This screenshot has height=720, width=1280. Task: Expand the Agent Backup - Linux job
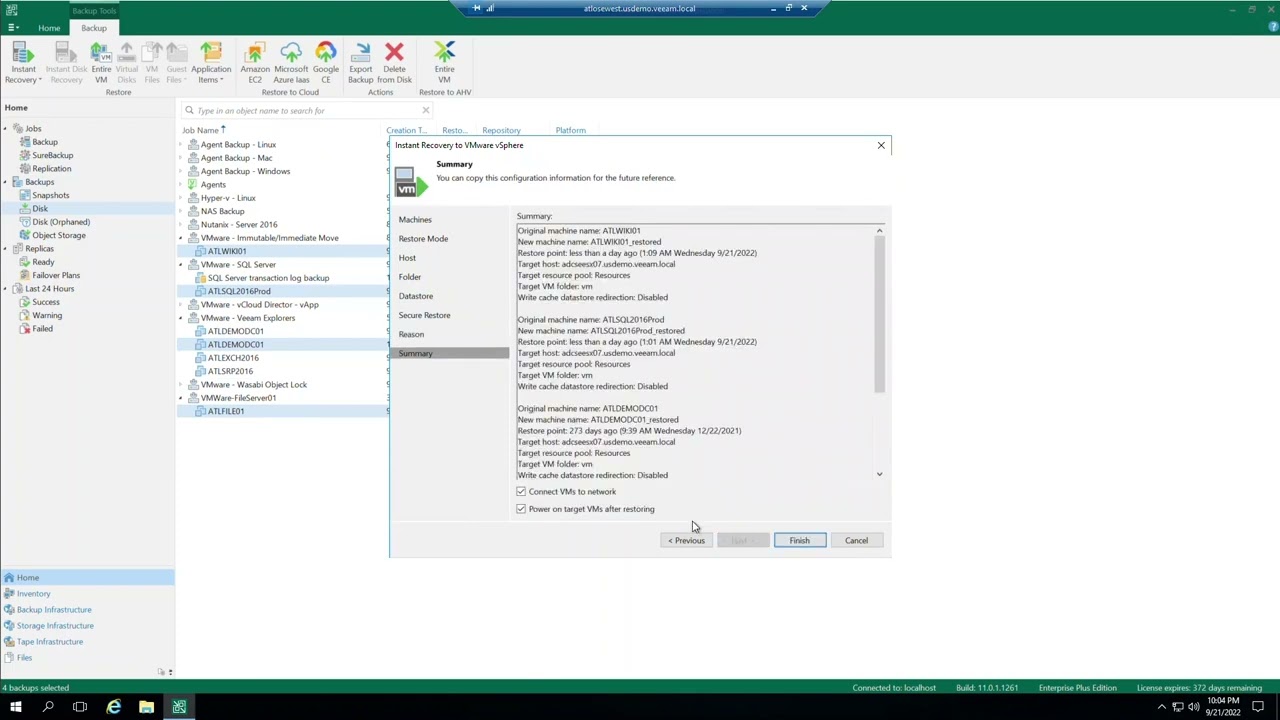(181, 145)
